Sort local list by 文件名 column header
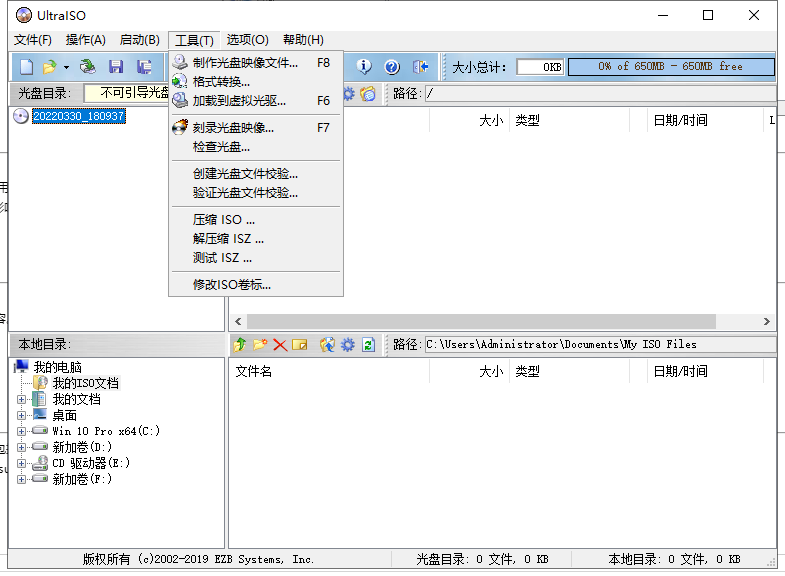Screen dimensions: 785x576 pos(329,371)
